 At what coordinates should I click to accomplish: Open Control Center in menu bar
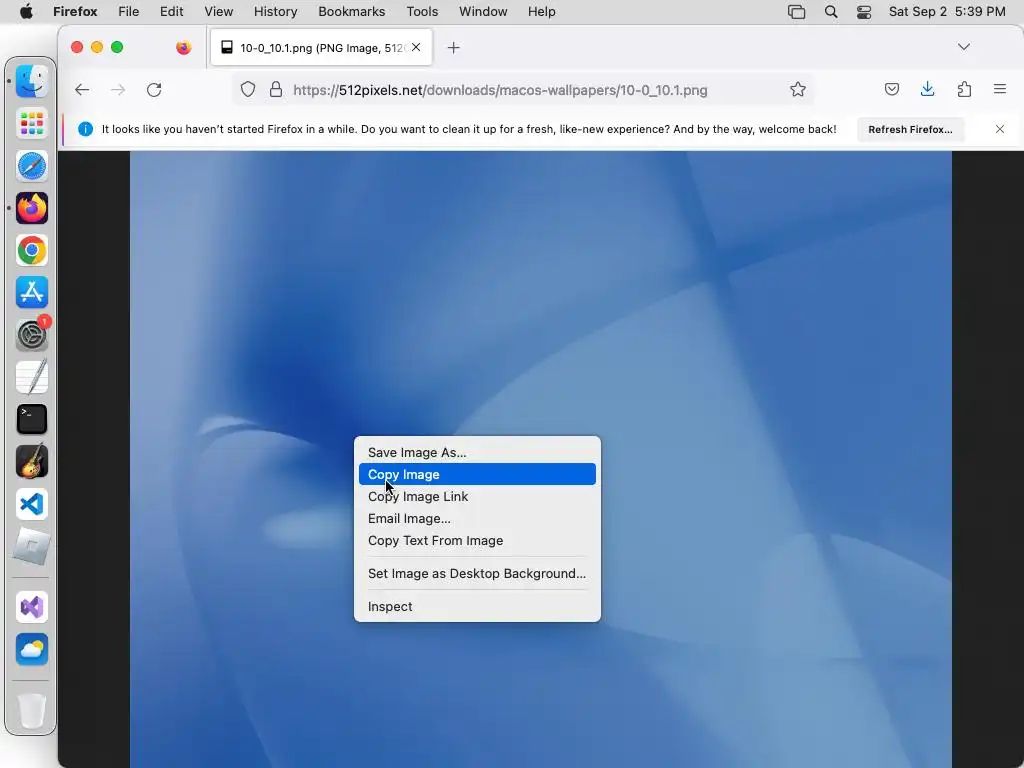click(864, 12)
